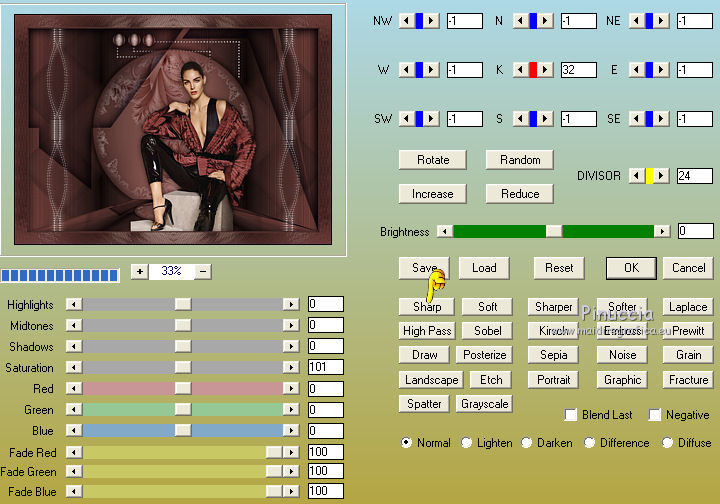
Task: Apply the Spatter preset
Action: (x=424, y=404)
